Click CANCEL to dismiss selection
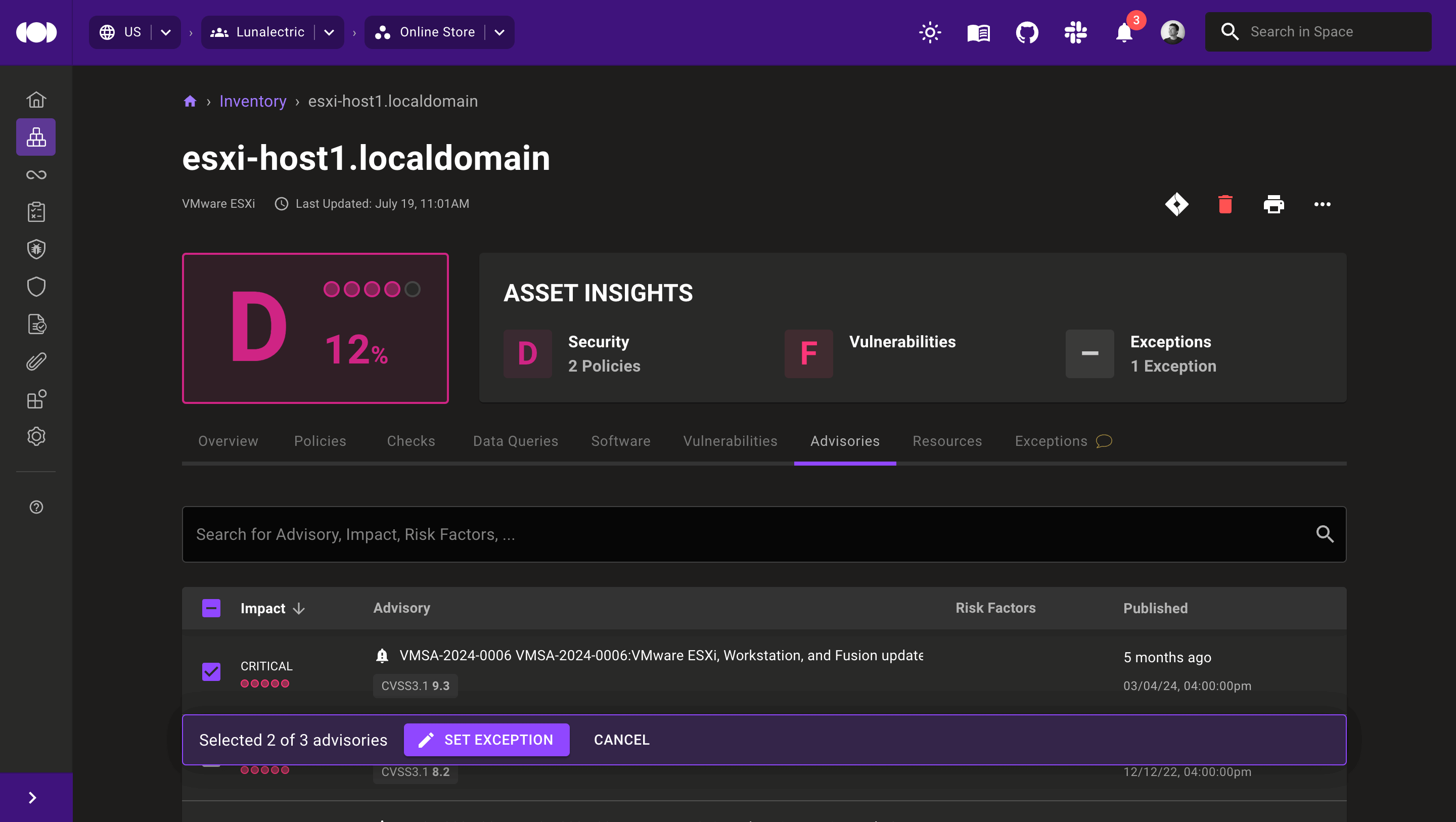This screenshot has height=822, width=1456. tap(621, 740)
